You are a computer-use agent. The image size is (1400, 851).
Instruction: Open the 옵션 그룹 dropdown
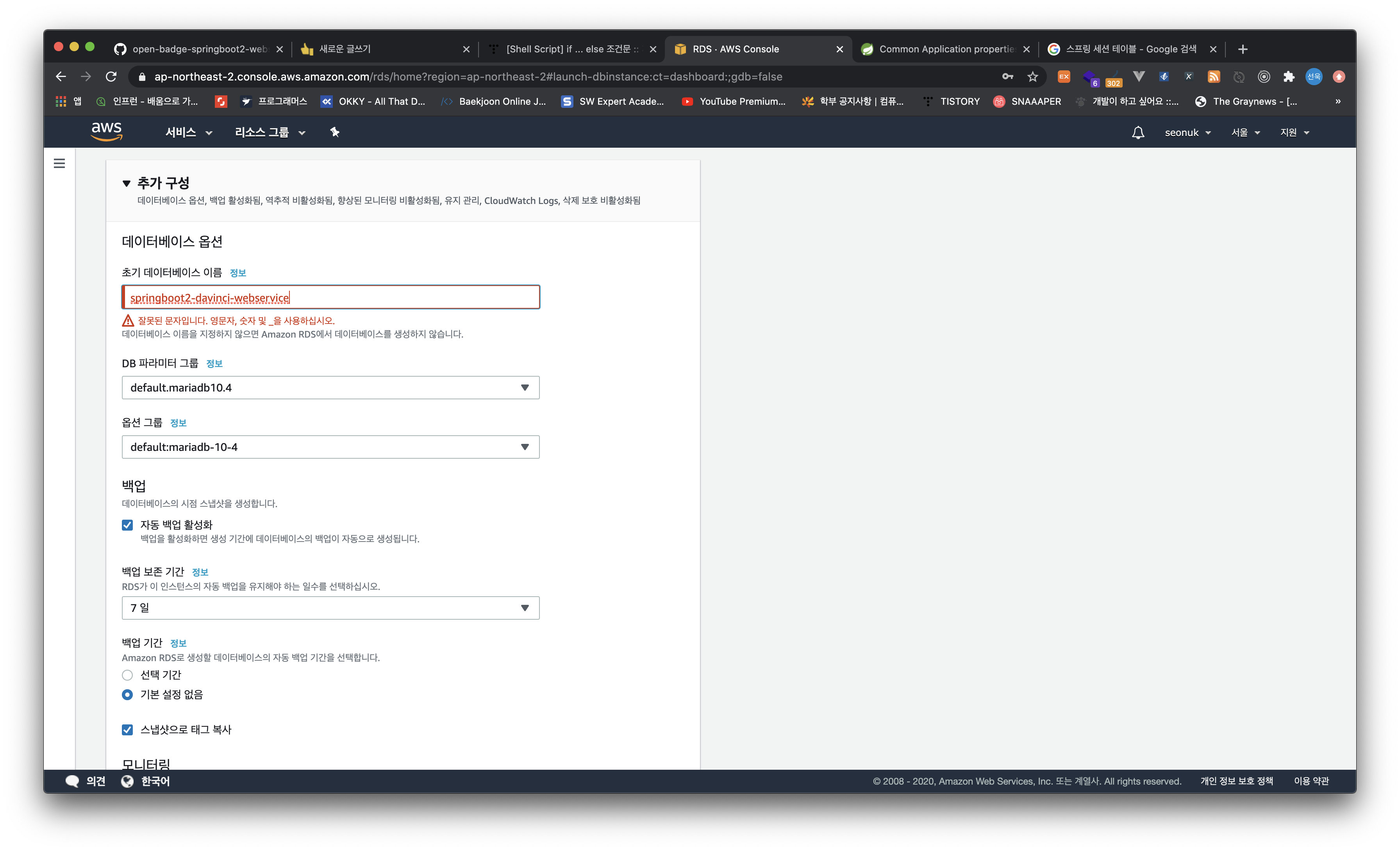330,447
